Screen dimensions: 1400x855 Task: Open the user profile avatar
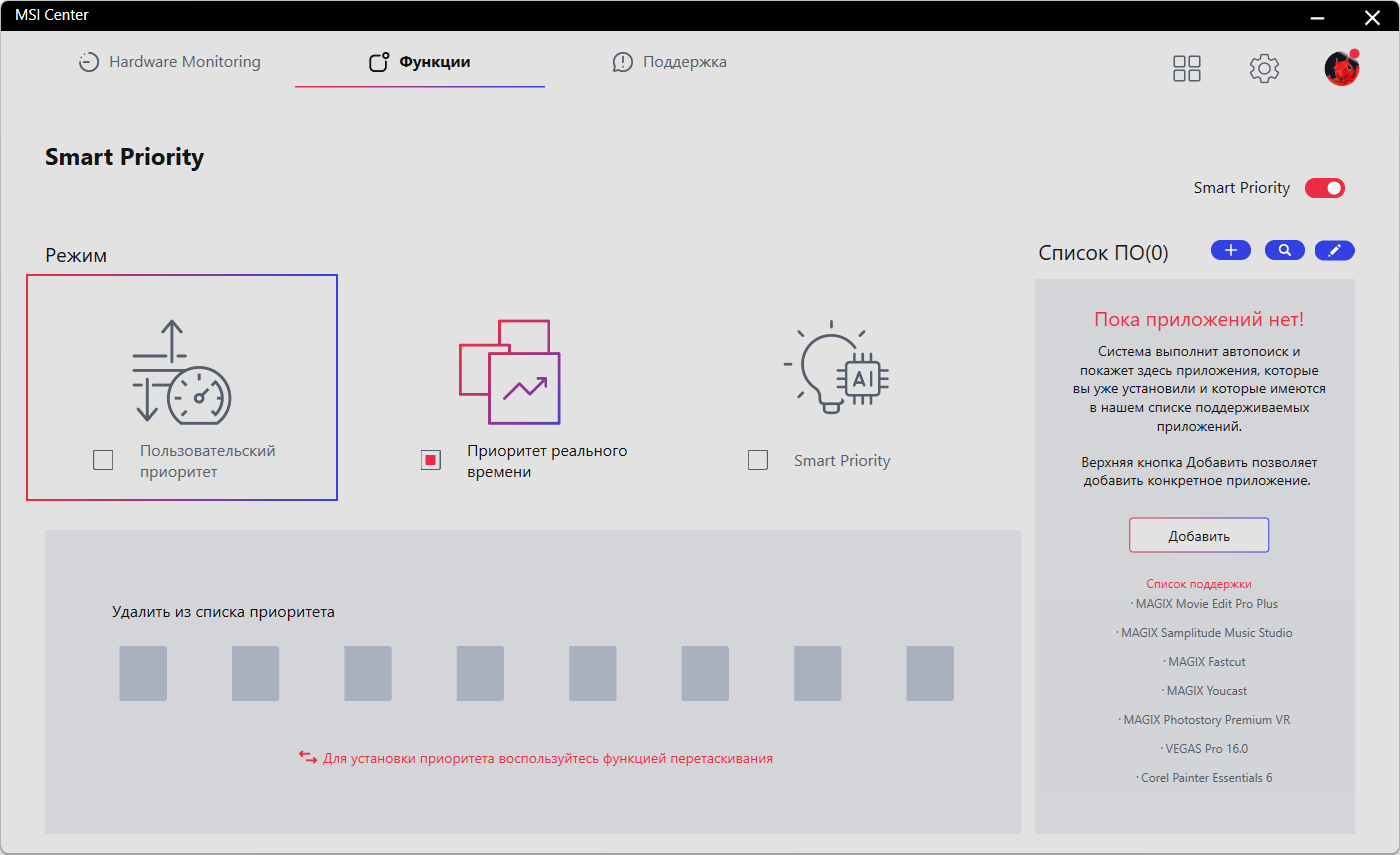pyautogui.click(x=1342, y=68)
